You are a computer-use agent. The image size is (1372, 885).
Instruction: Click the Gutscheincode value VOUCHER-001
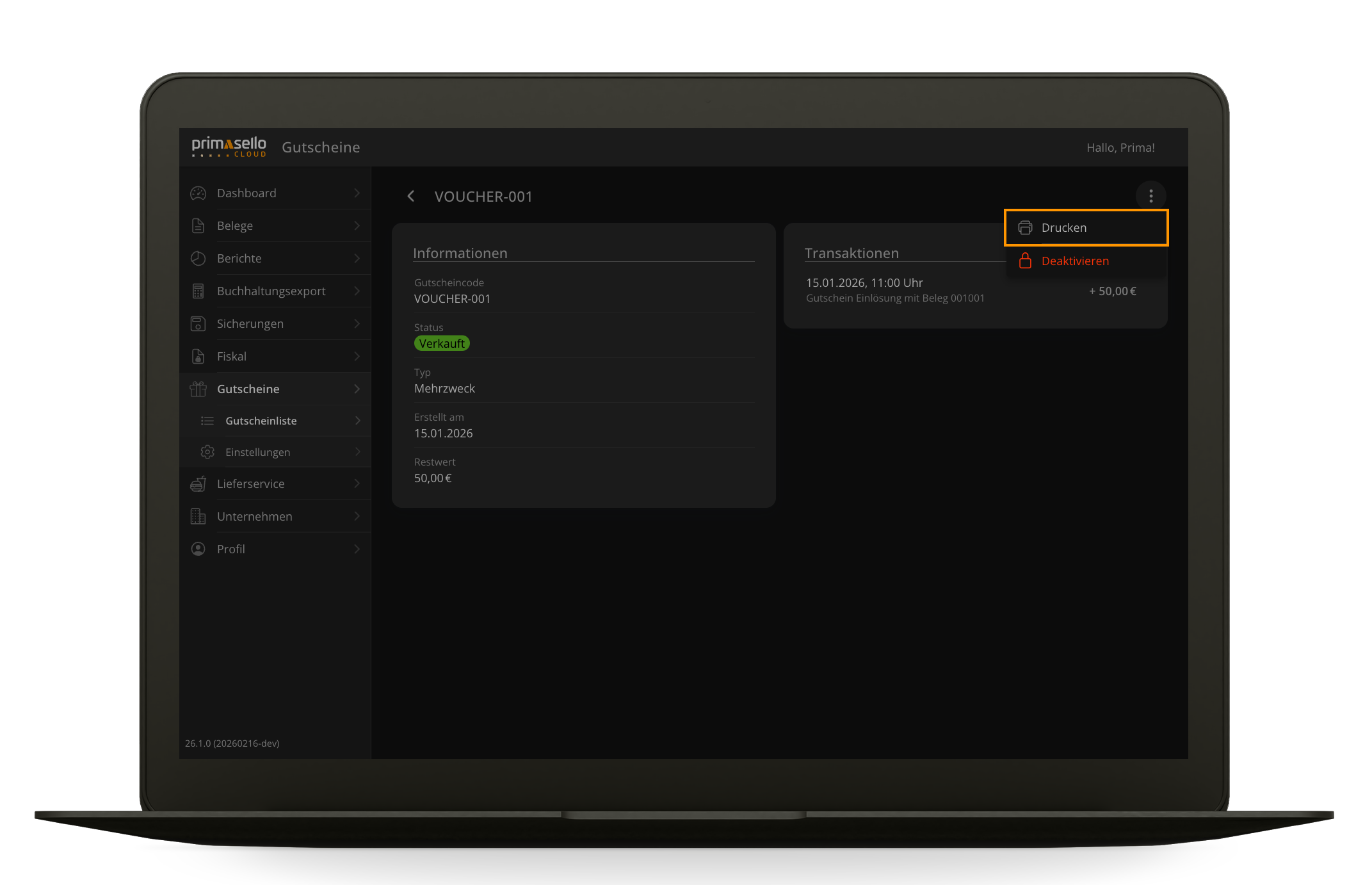[452, 298]
